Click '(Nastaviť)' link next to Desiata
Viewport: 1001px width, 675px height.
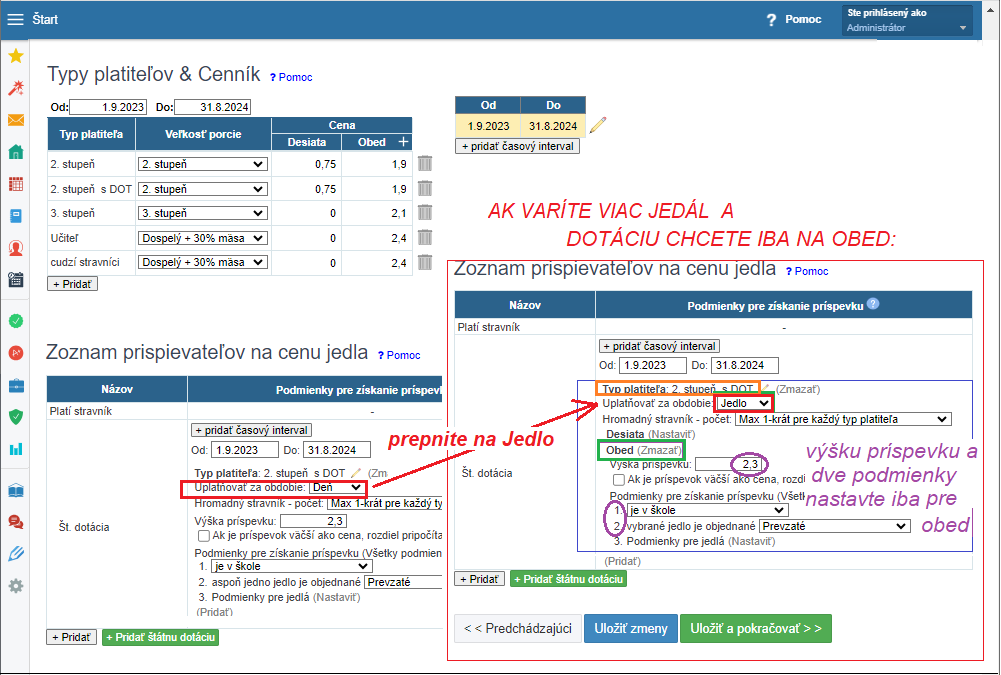[x=672, y=434]
